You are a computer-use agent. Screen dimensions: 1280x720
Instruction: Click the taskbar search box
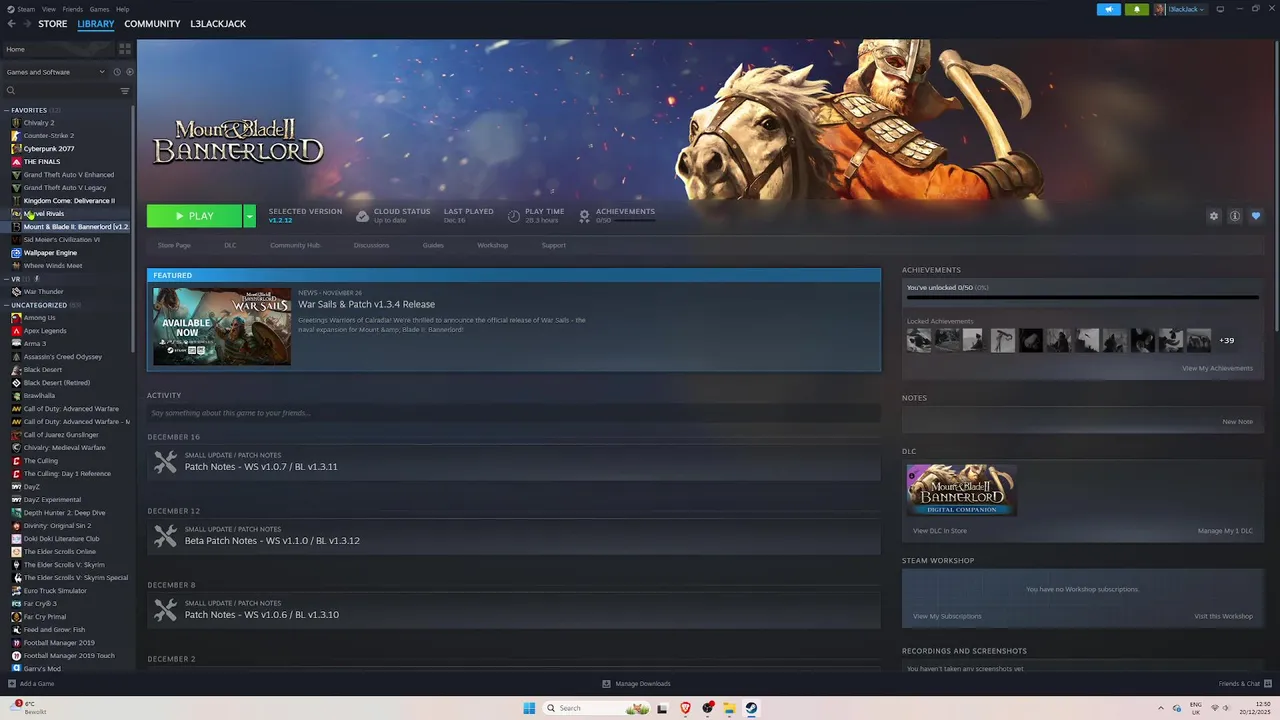[598, 708]
